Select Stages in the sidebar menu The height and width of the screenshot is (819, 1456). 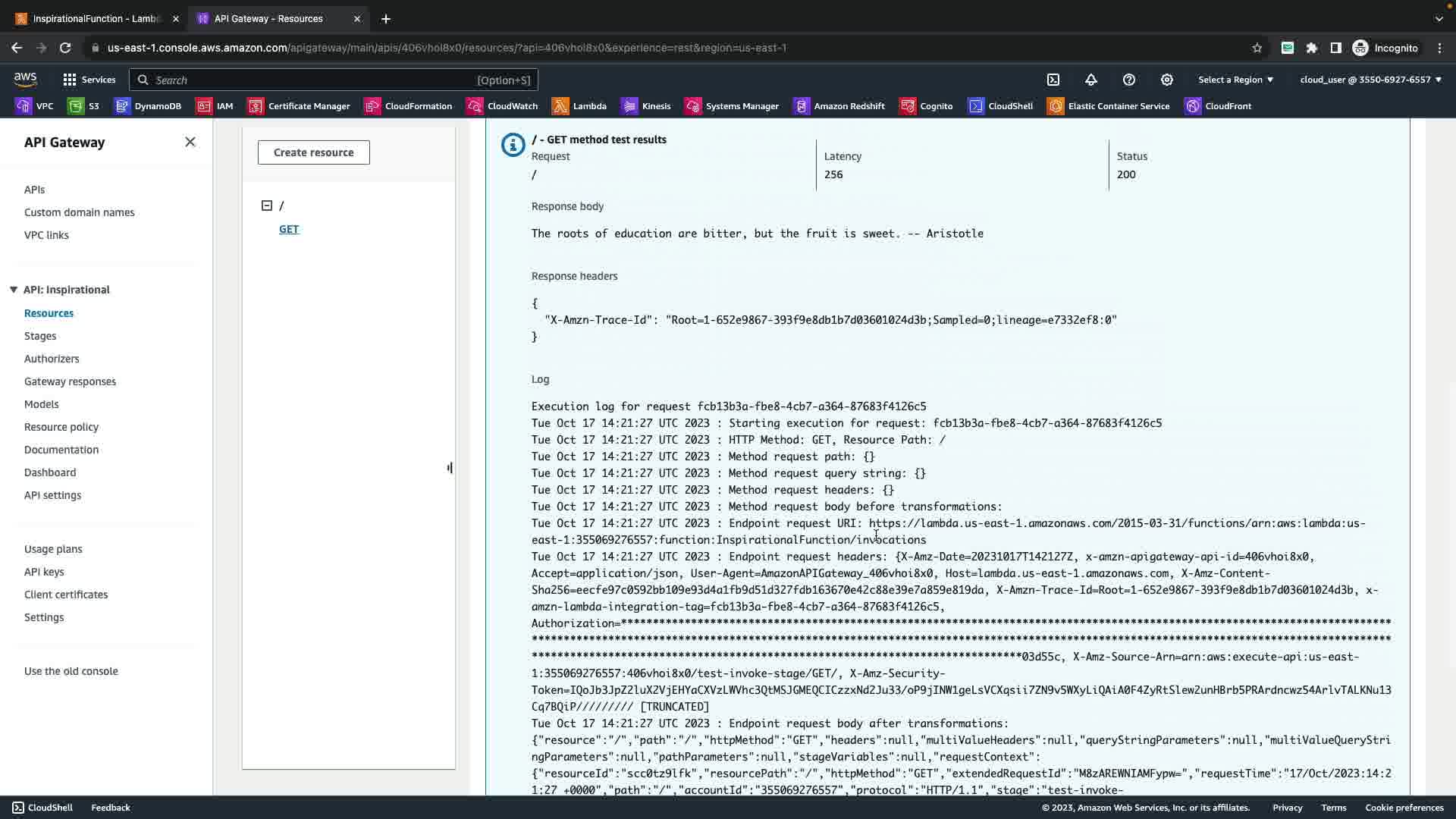pos(40,336)
